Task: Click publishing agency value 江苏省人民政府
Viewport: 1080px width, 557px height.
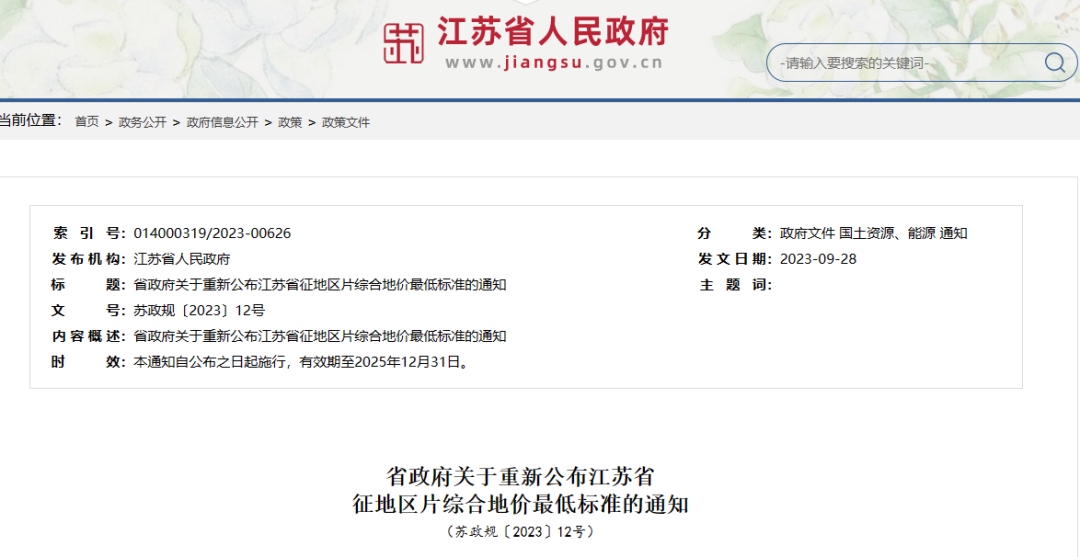Action: pyautogui.click(x=182, y=260)
